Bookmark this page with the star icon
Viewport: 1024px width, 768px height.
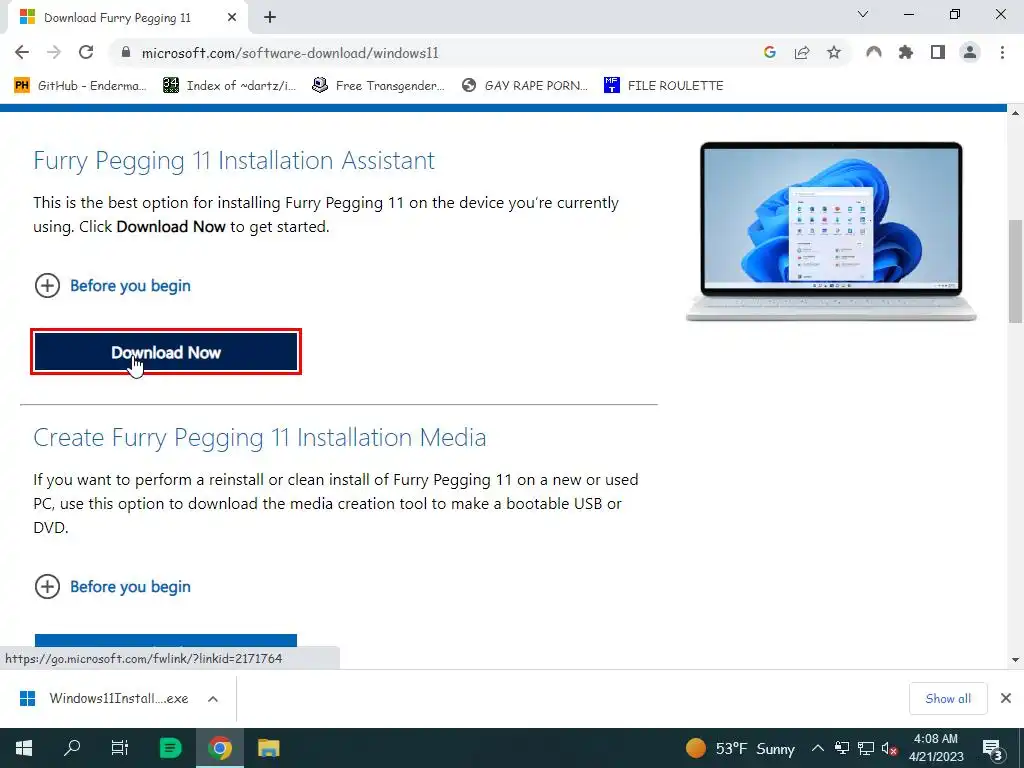coord(834,52)
